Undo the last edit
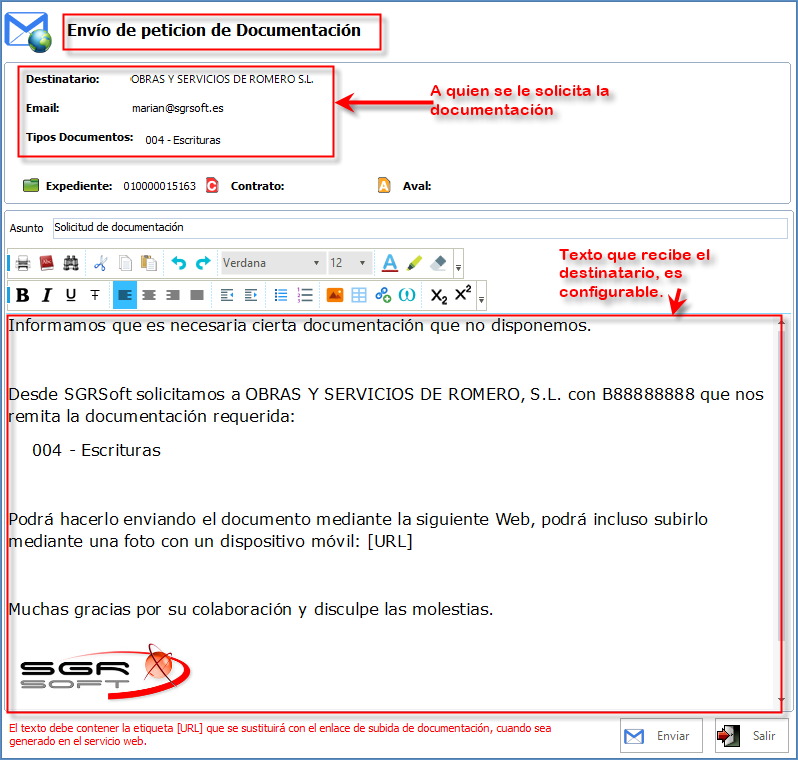Screen dimensions: 798x760 coord(179,263)
